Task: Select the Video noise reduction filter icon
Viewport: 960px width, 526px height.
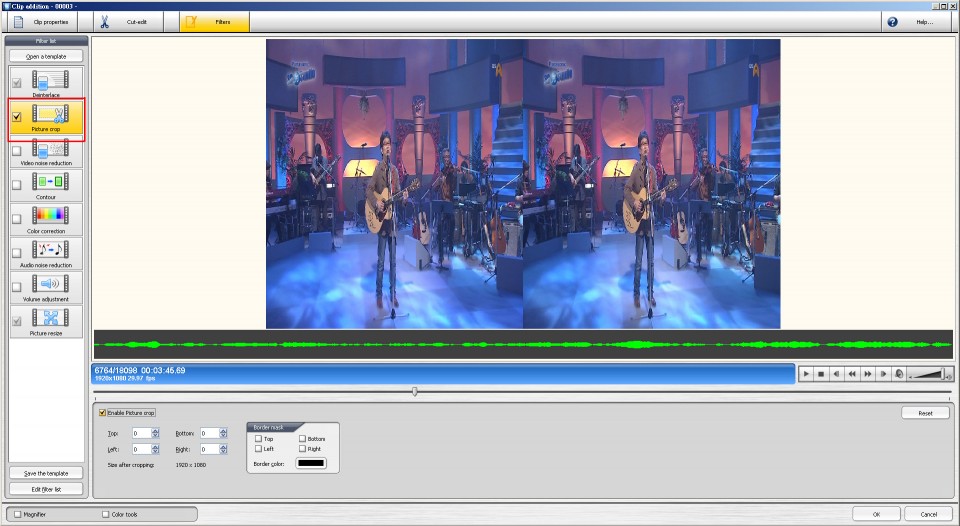Action: point(50,148)
